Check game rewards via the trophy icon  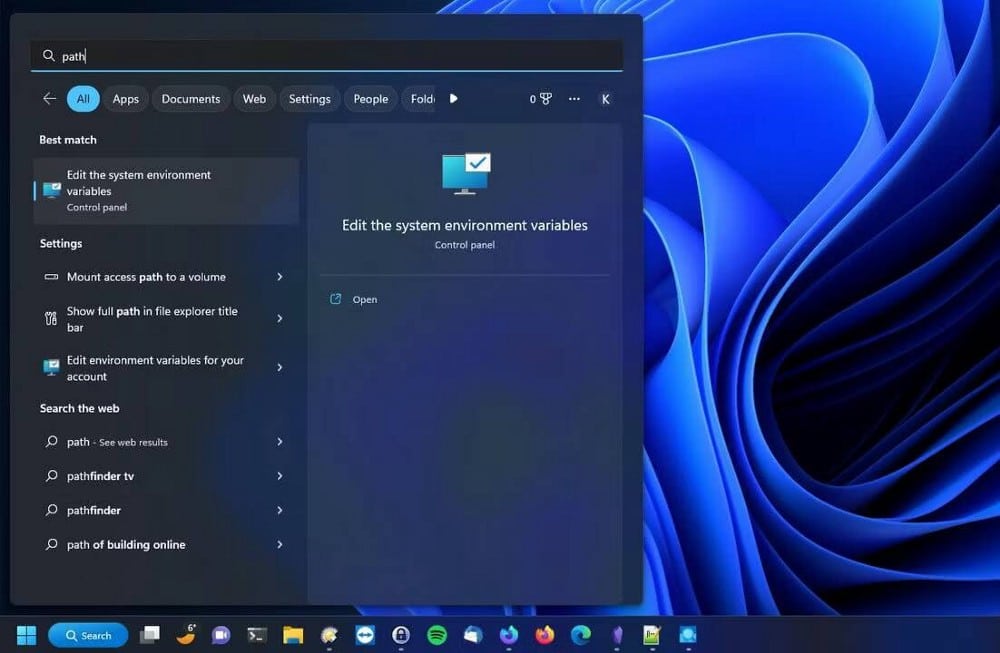540,99
